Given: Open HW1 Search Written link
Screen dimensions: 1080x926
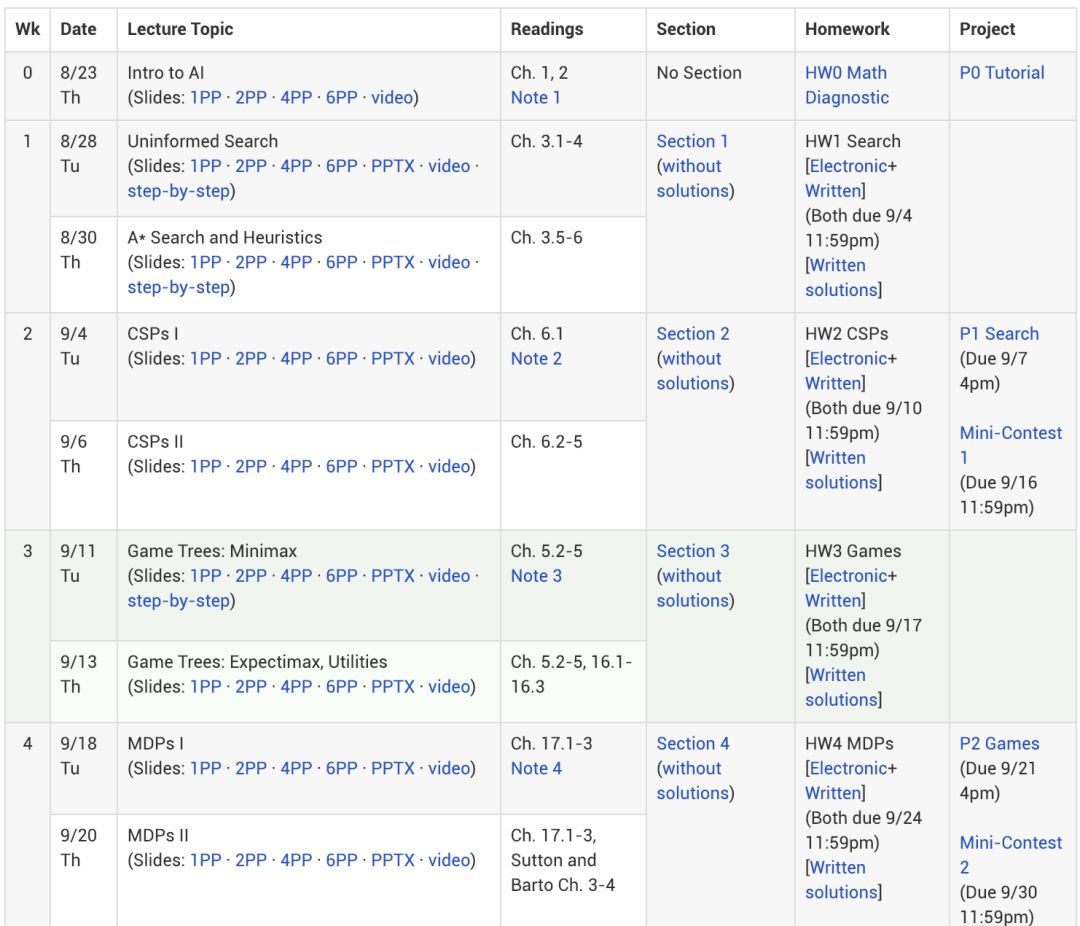Looking at the screenshot, I should click(x=833, y=191).
